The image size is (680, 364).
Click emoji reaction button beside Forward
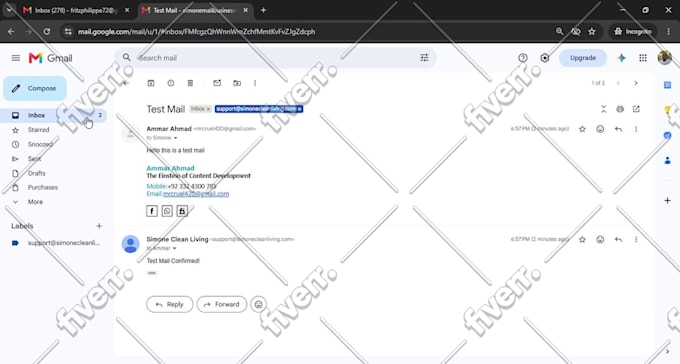[x=258, y=305]
